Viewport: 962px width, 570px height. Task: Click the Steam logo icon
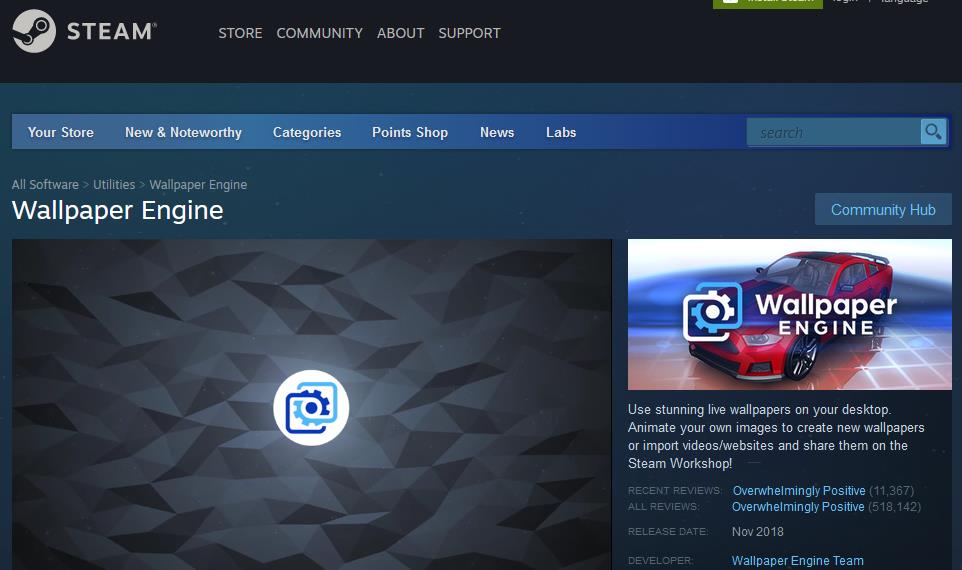pos(34,31)
